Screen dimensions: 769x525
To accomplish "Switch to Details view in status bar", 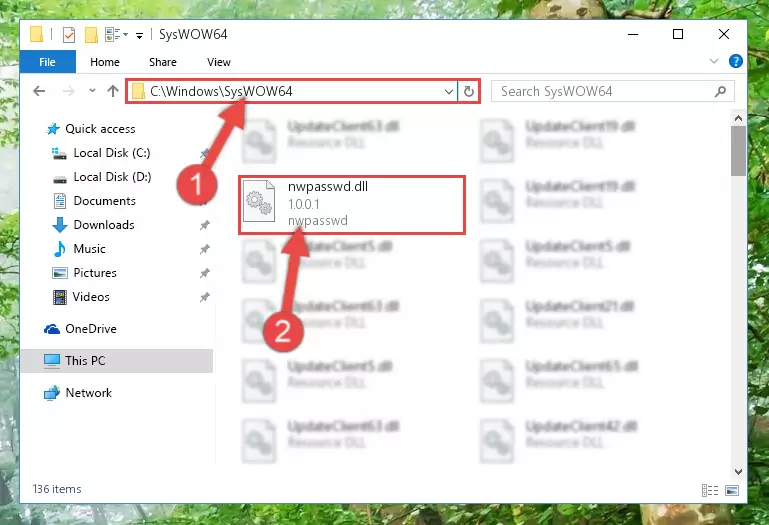I will (x=710, y=490).
